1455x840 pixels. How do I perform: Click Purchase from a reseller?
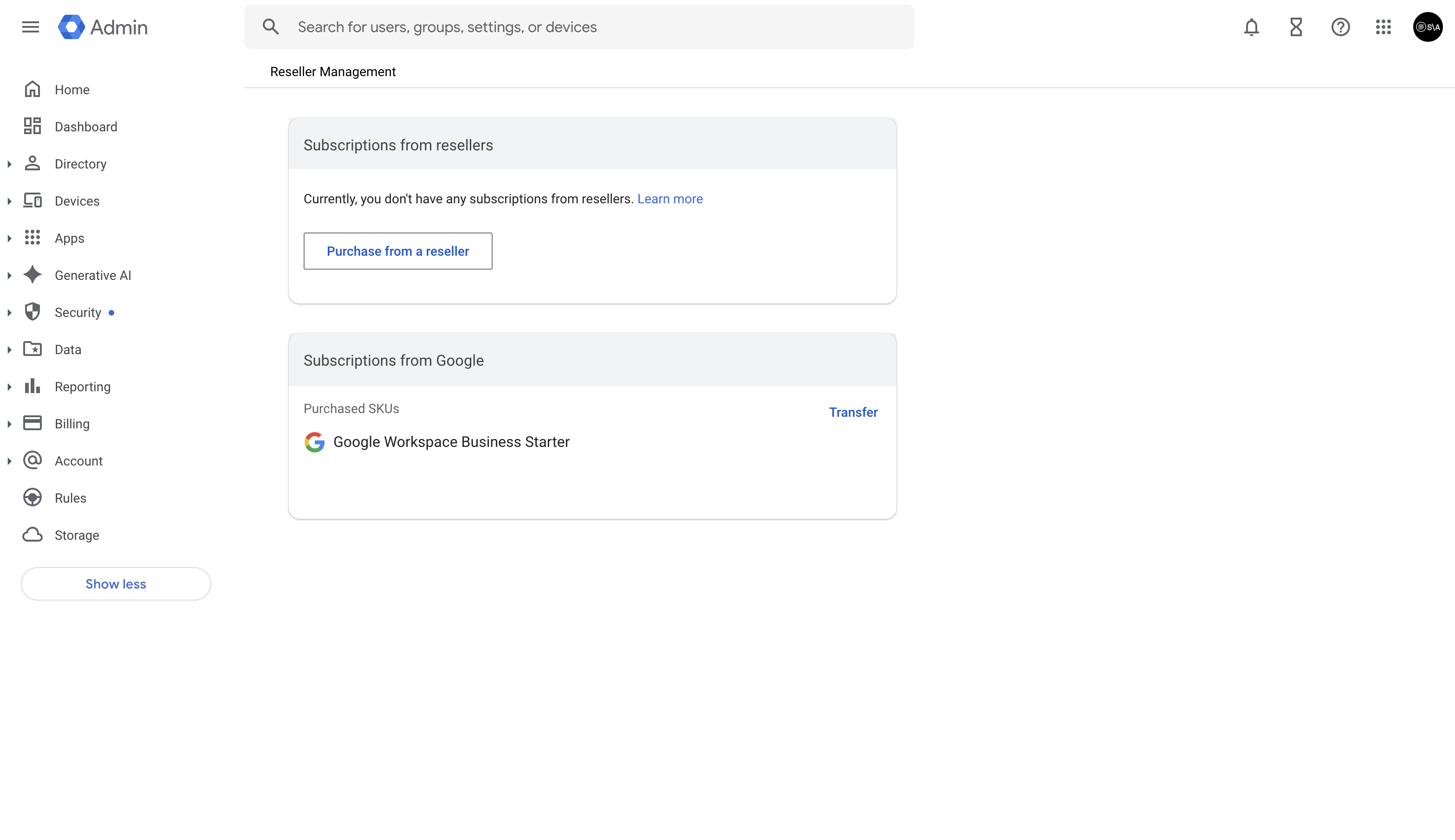398,251
